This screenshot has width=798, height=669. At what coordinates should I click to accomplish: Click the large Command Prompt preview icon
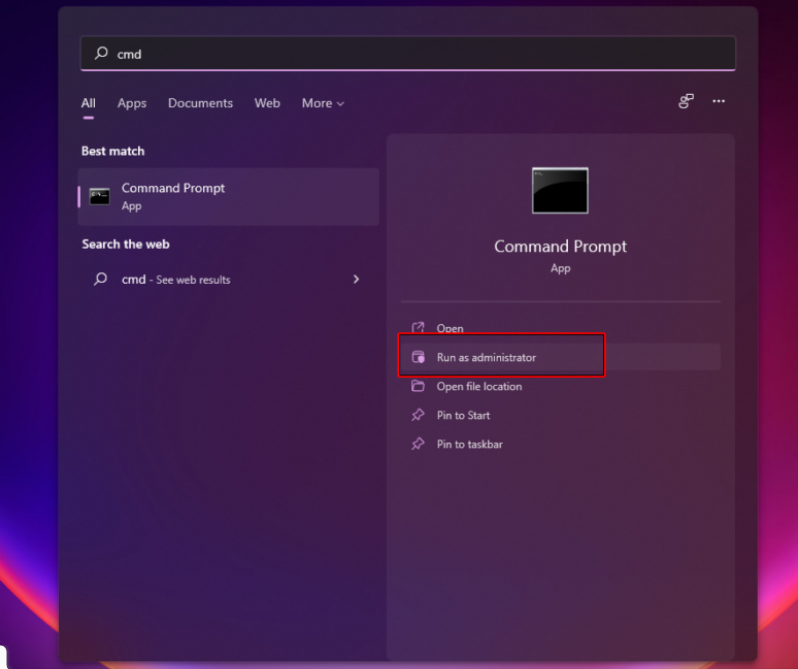tap(560, 190)
